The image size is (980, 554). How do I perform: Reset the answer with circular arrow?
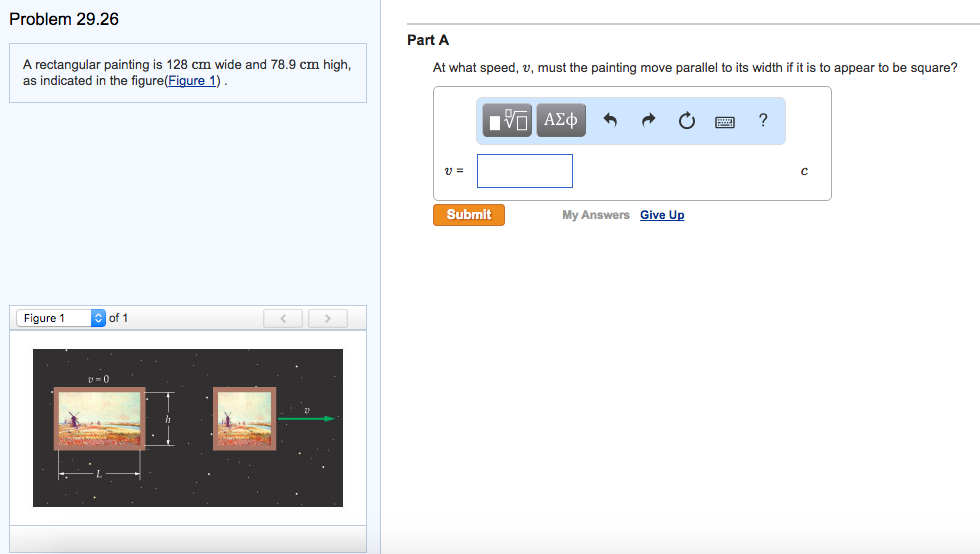pyautogui.click(x=686, y=121)
